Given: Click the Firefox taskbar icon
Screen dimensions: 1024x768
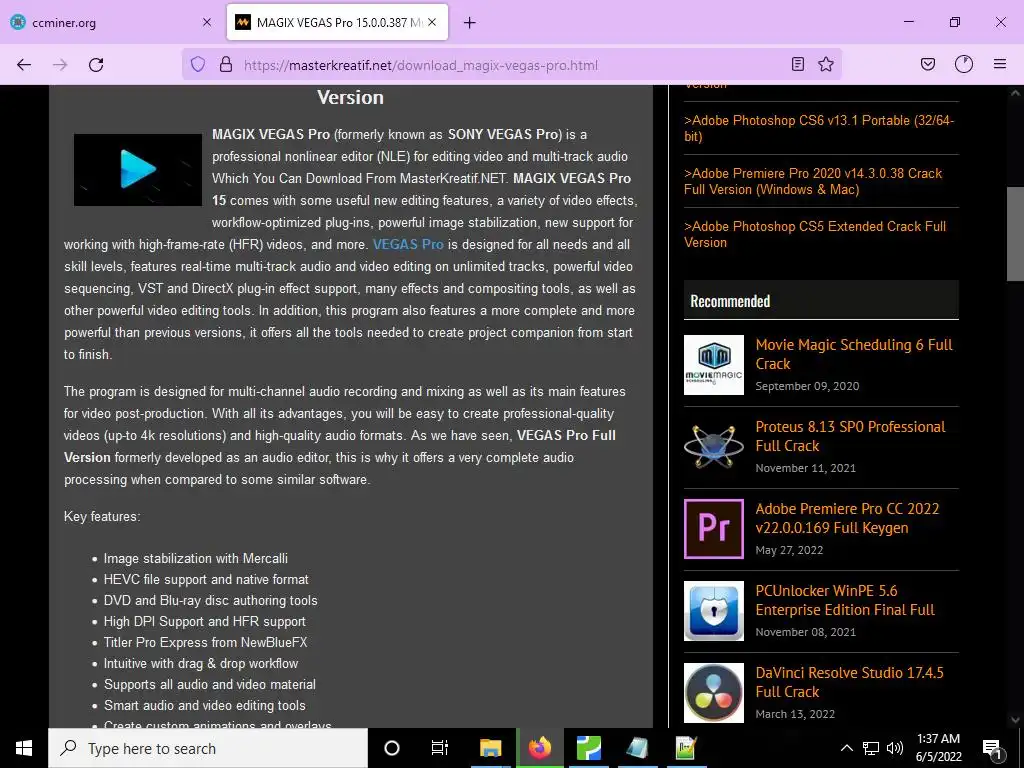Looking at the screenshot, I should pos(539,748).
